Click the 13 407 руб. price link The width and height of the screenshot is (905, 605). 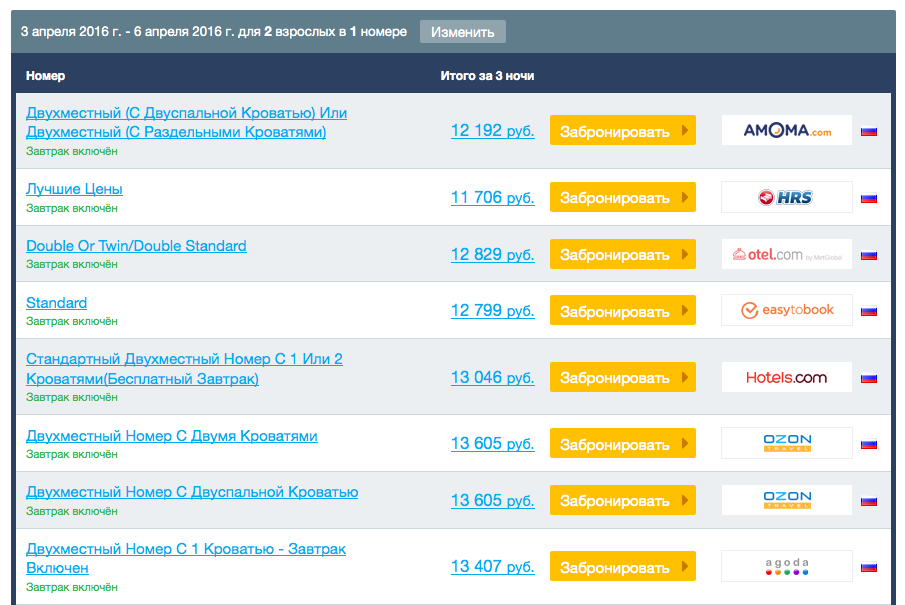click(492, 567)
